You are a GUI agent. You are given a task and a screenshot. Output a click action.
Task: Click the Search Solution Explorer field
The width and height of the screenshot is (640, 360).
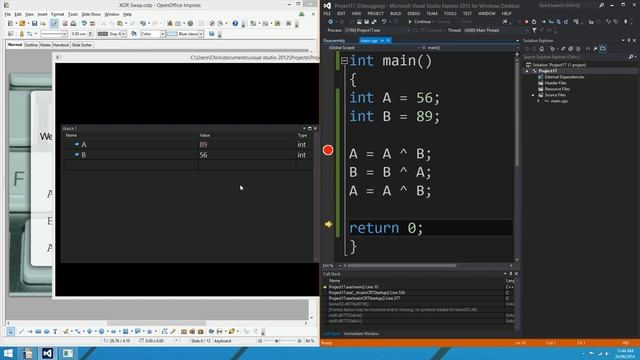click(576, 57)
